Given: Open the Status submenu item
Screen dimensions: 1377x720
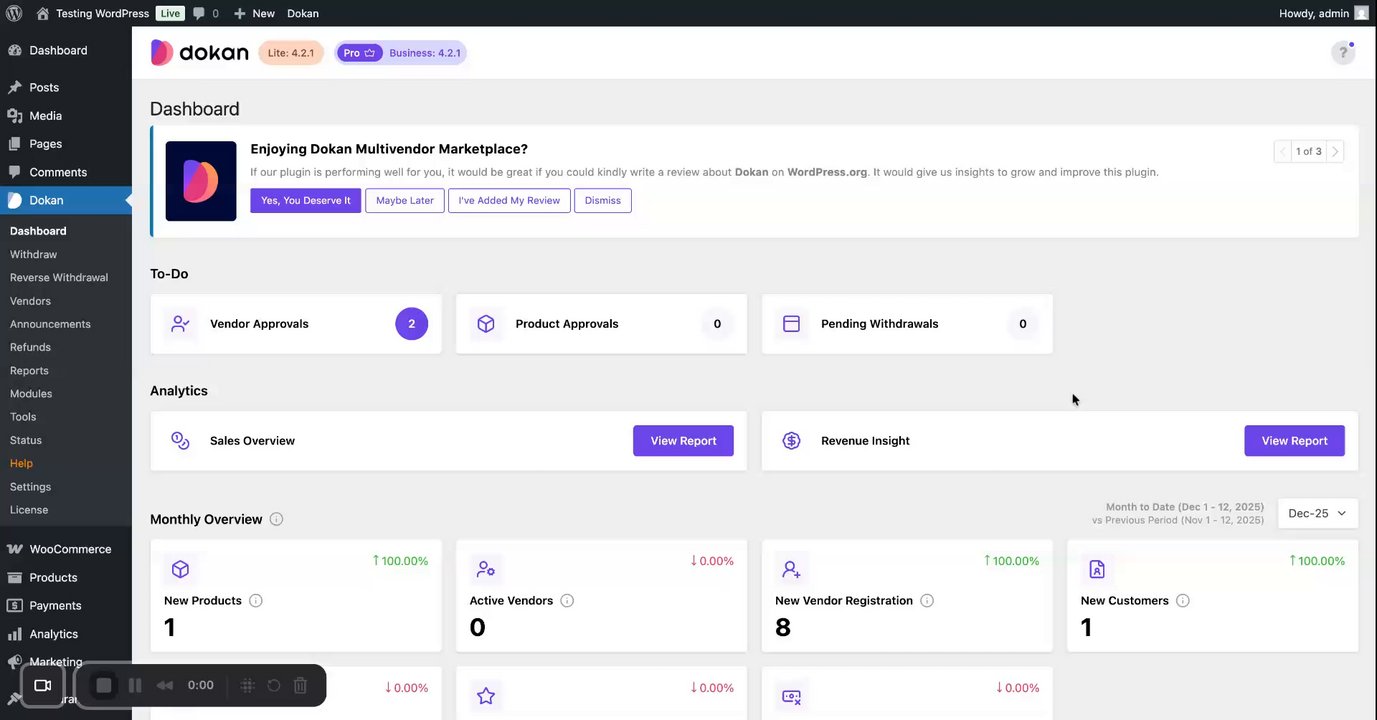Looking at the screenshot, I should (26, 440).
